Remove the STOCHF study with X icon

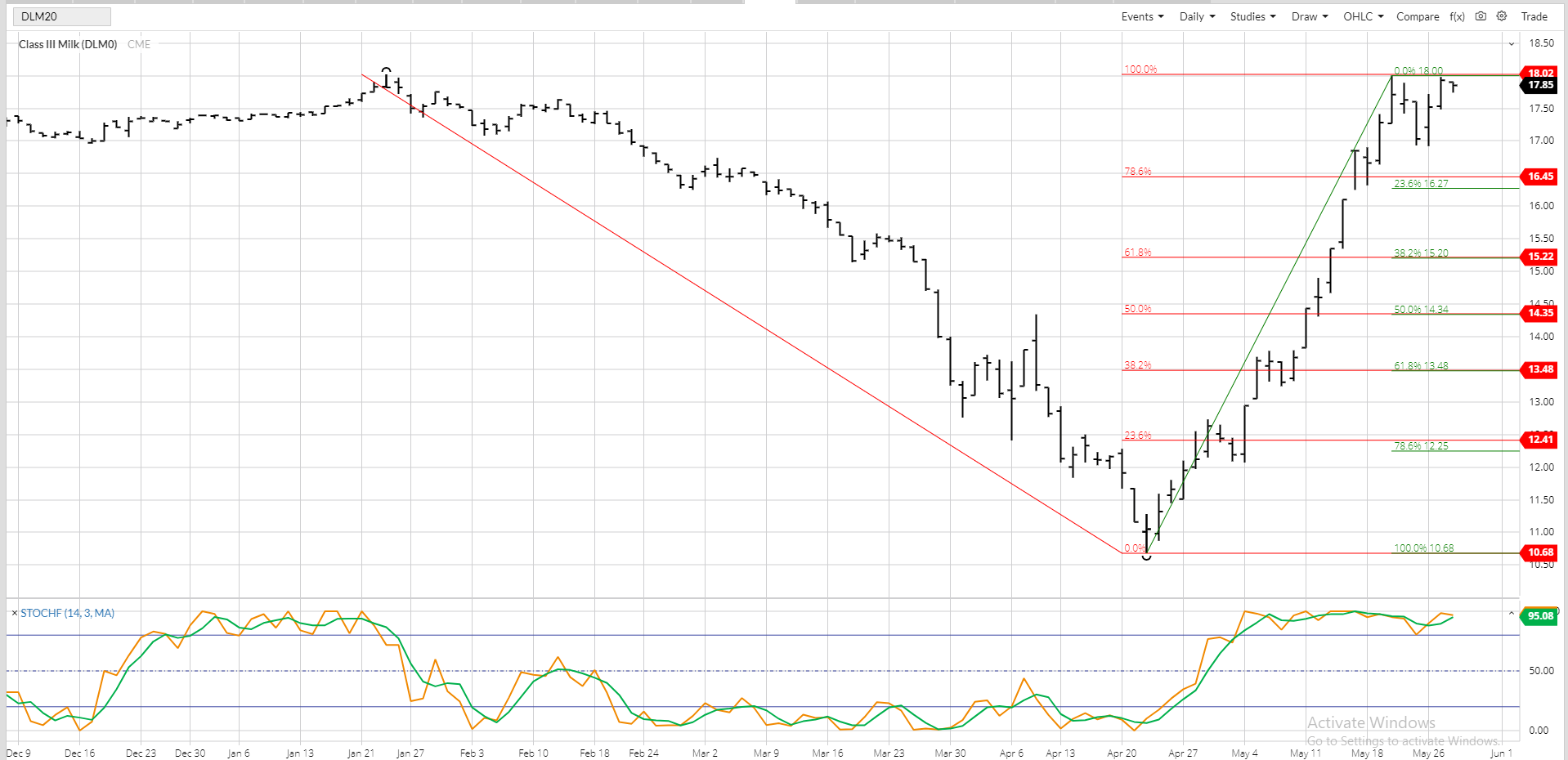(14, 613)
